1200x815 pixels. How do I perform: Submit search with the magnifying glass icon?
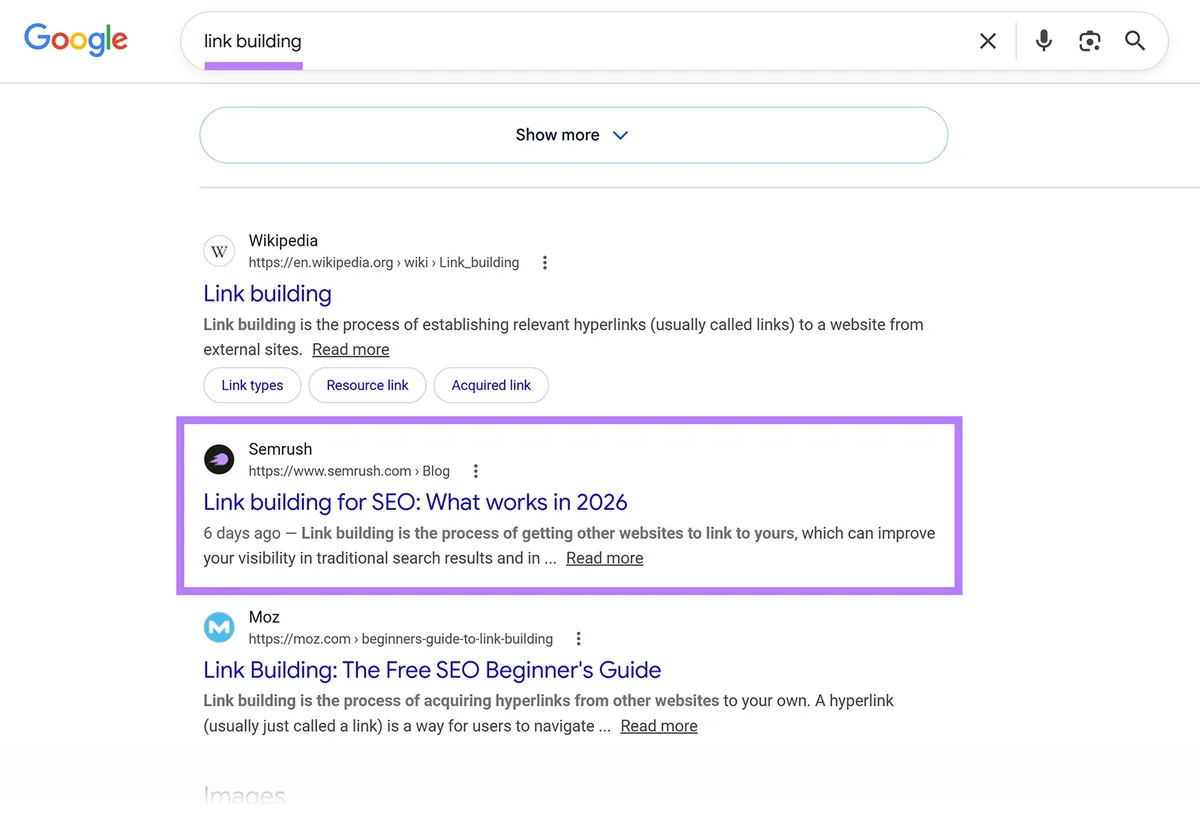click(x=1135, y=41)
